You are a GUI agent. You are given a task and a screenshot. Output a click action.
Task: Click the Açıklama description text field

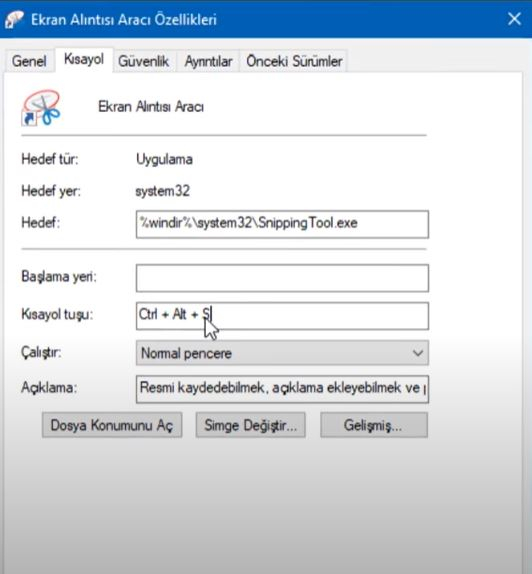tap(282, 389)
